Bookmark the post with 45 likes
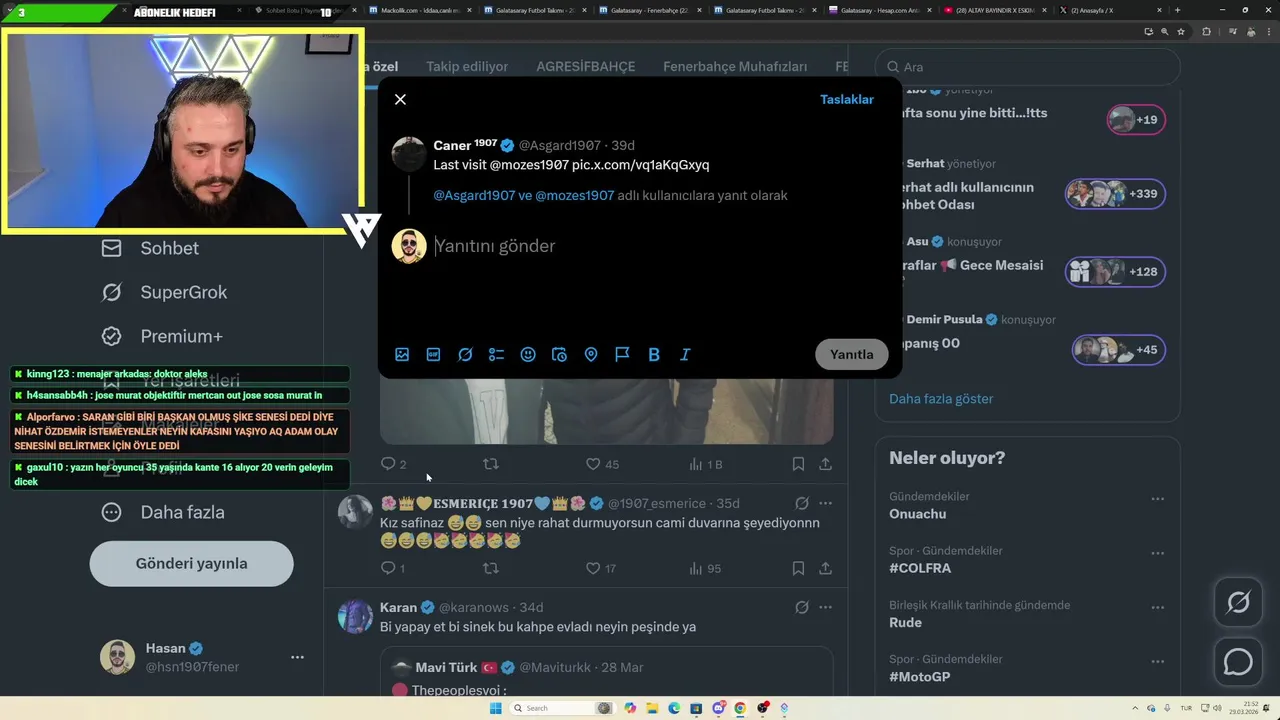This screenshot has height=720, width=1280. coord(798,464)
